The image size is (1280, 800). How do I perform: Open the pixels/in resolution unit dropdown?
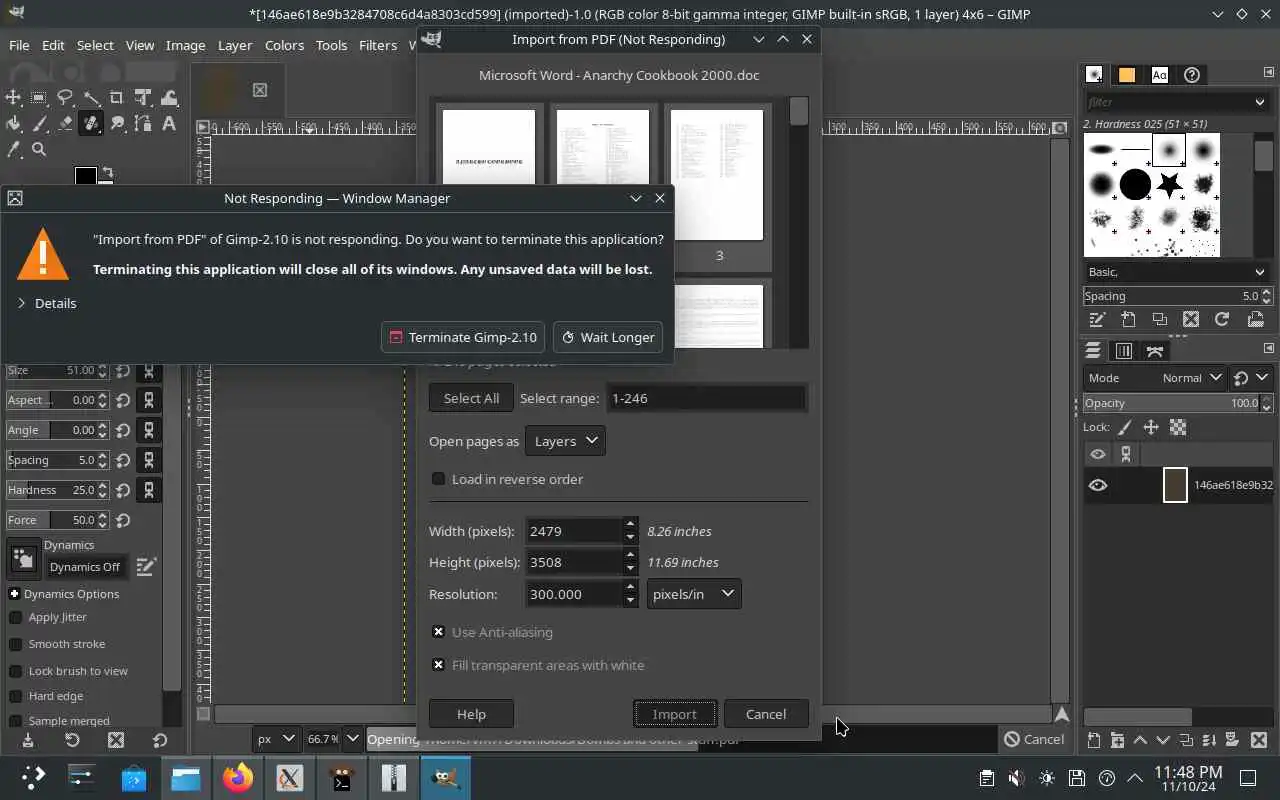[694, 594]
